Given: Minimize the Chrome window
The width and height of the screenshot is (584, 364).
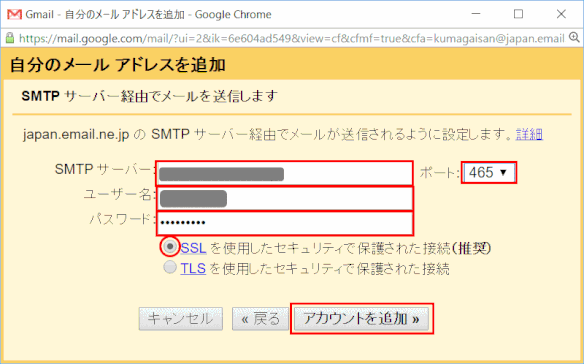Looking at the screenshot, I should [475, 14].
